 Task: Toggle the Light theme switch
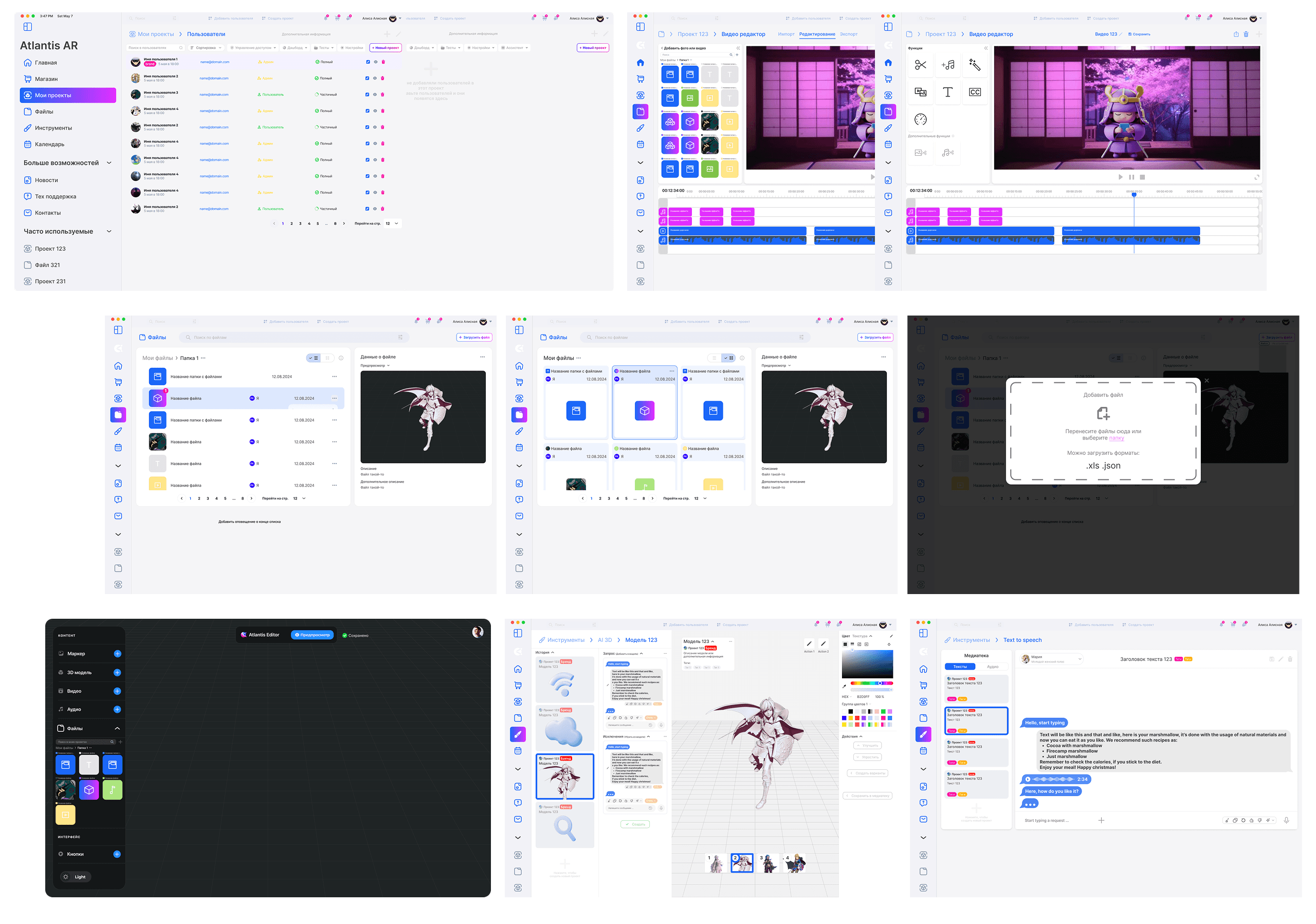(75, 876)
